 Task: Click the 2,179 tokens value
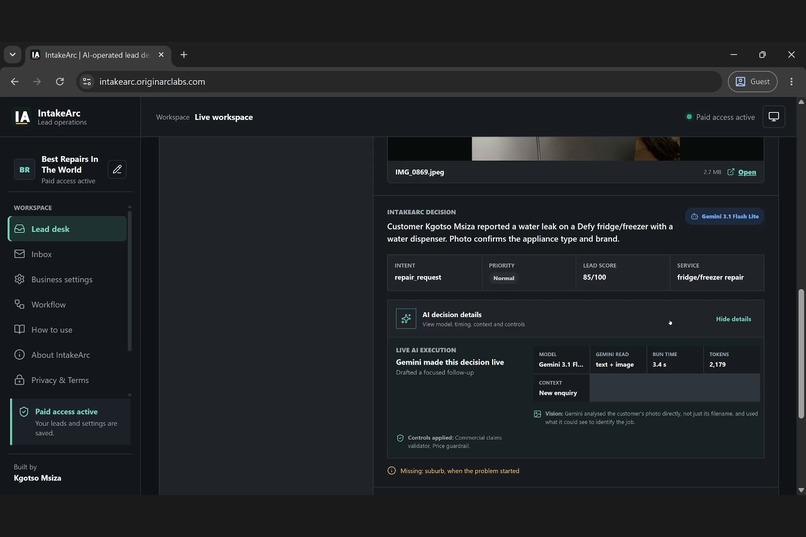717,364
